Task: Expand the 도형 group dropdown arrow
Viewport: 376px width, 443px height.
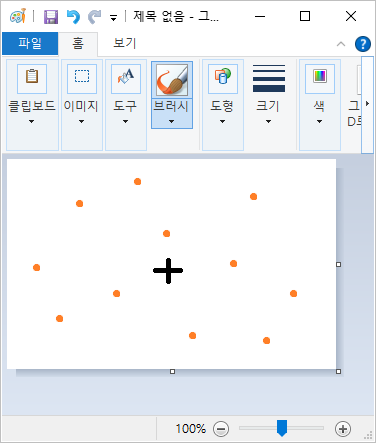Action: [222, 122]
